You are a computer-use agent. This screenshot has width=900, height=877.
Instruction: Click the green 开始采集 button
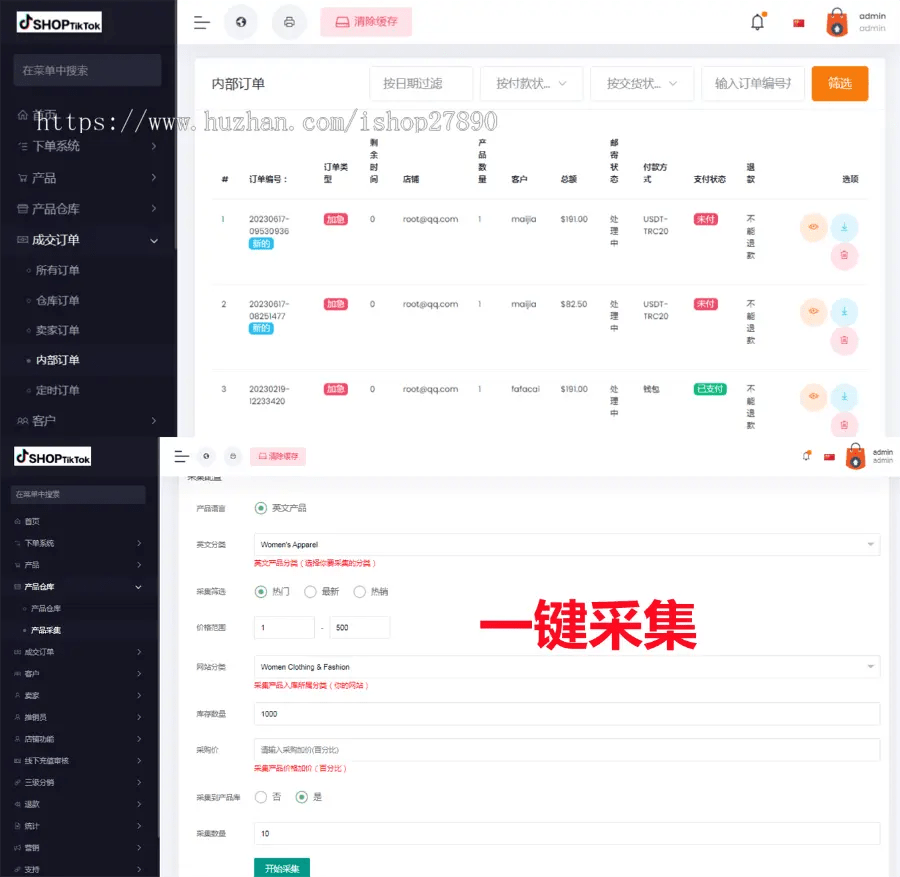(x=282, y=868)
